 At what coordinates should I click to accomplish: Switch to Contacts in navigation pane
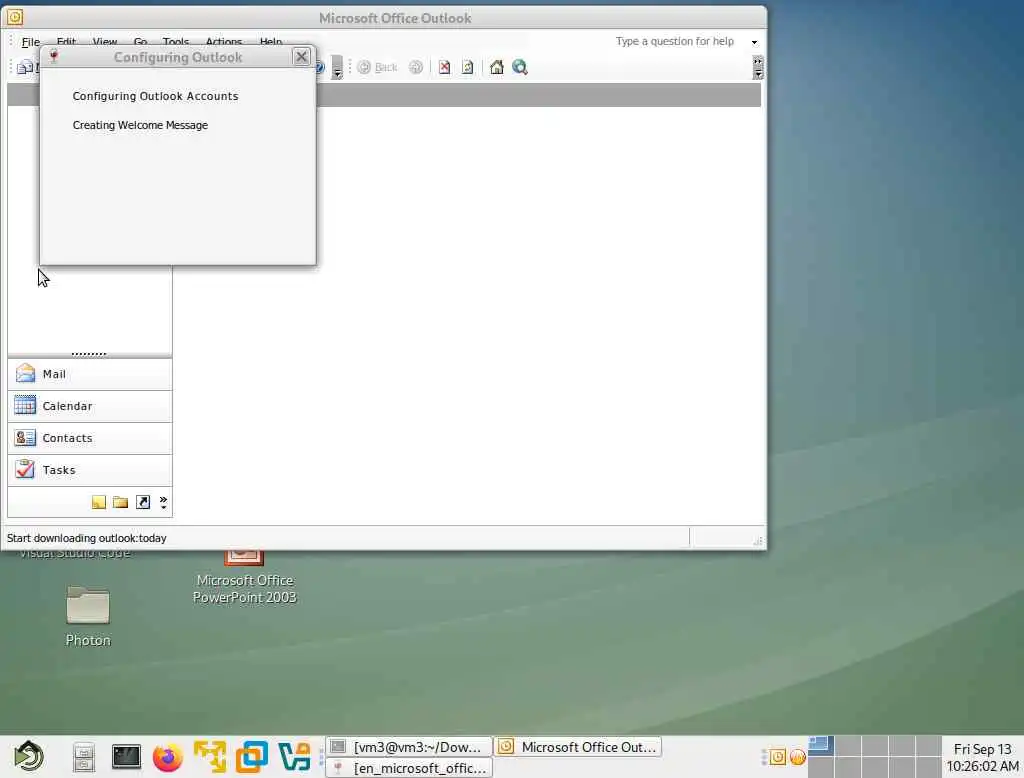pos(90,438)
